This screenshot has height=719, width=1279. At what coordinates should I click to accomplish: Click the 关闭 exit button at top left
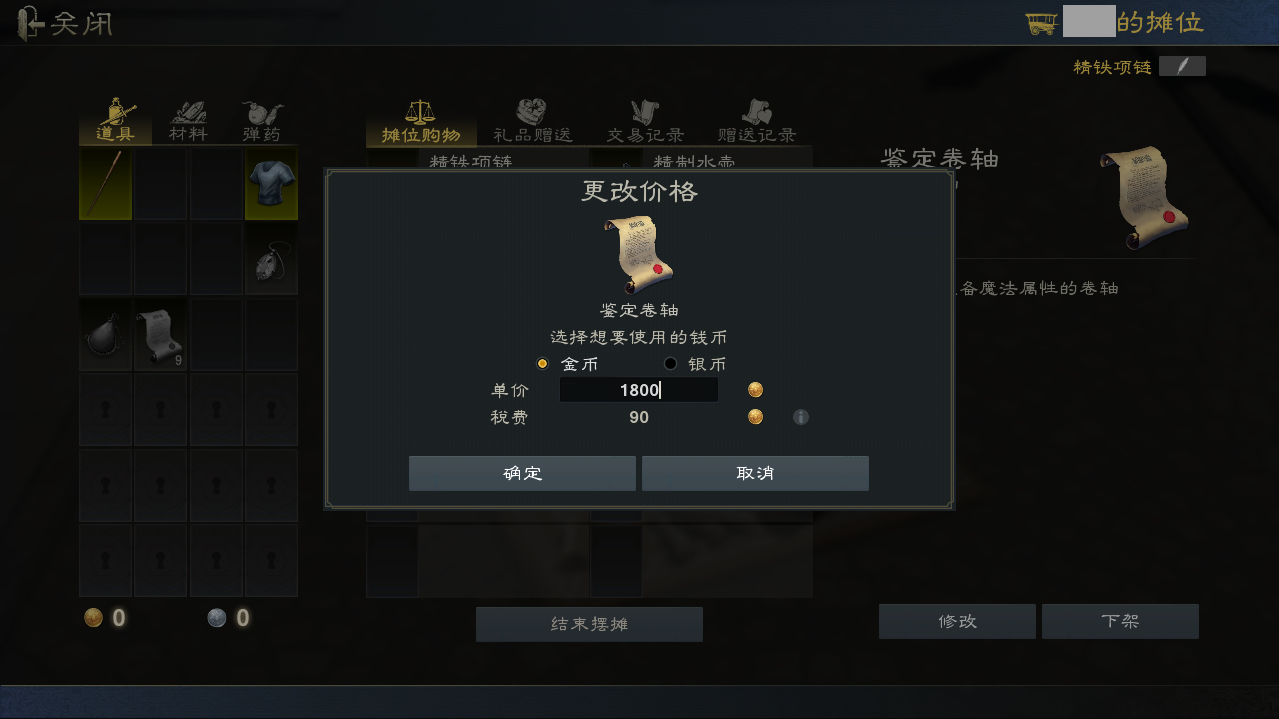coord(66,23)
